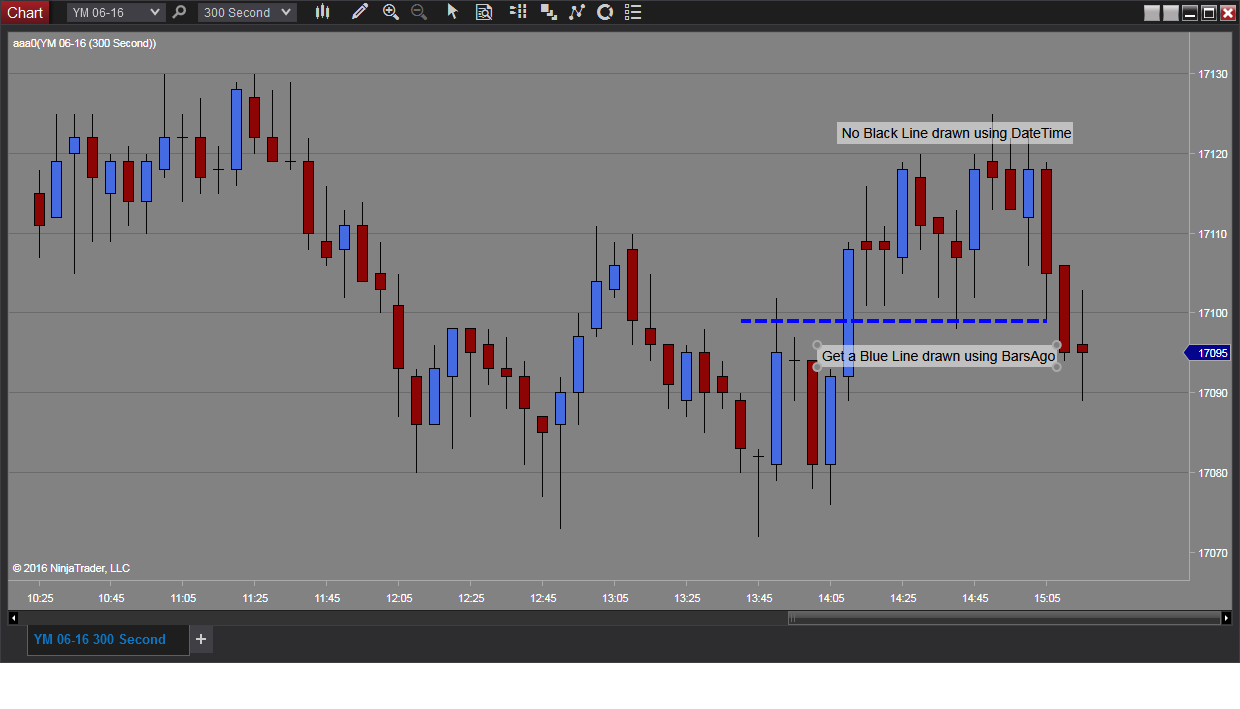Show the data box
1240x709 pixels.
pyautogui.click(x=484, y=12)
